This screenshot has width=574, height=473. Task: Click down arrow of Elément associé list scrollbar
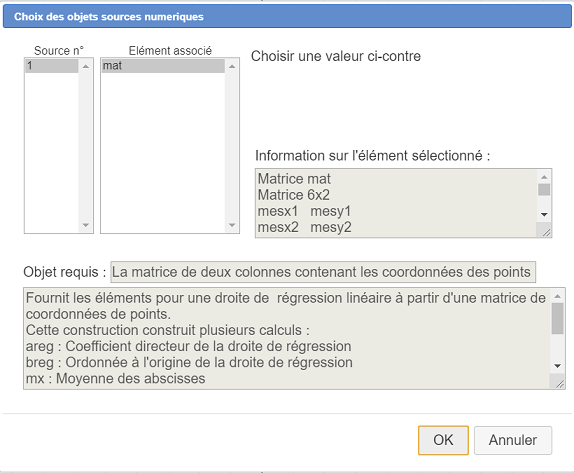pyautogui.click(x=232, y=225)
